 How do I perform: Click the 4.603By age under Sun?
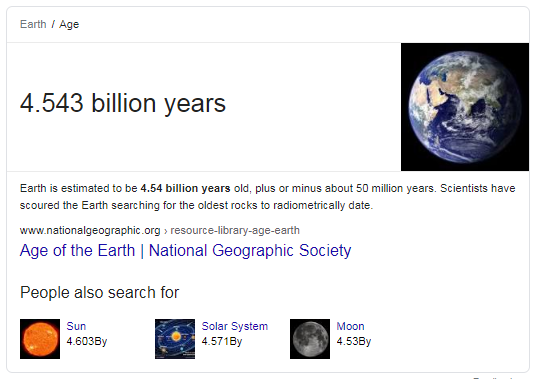coord(86,341)
